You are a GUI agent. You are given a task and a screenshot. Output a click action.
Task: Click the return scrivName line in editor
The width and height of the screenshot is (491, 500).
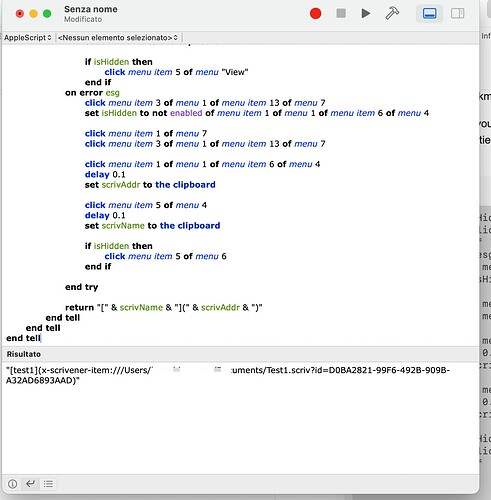pos(164,307)
